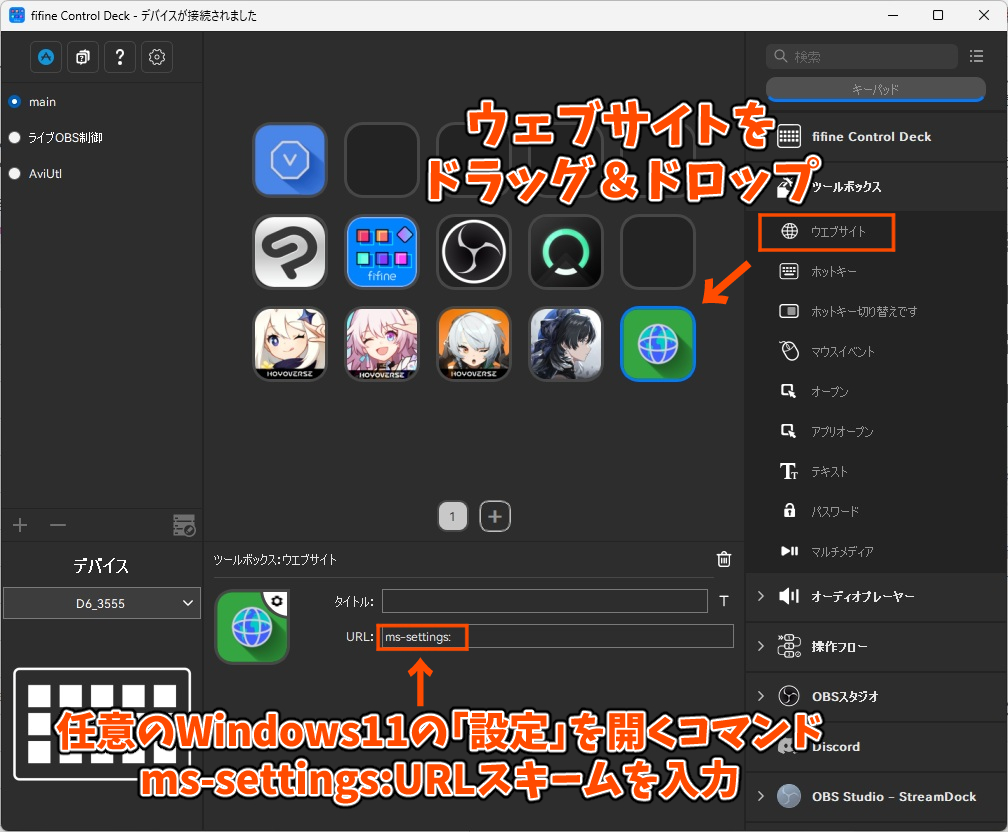The width and height of the screenshot is (1008, 832).
Task: Click the globe website key in grid
Action: pyautogui.click(x=657, y=344)
